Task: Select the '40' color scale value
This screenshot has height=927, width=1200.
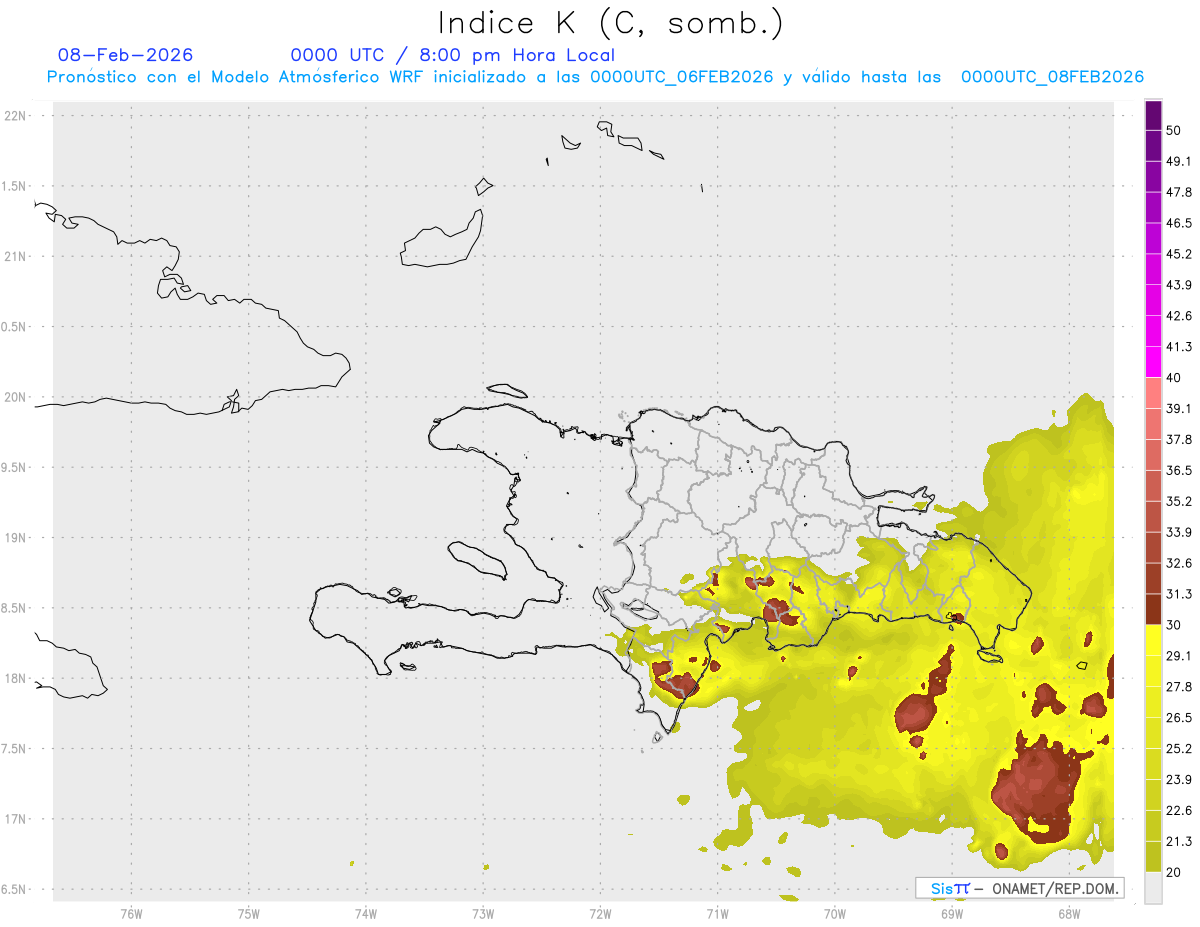Action: point(1174,378)
